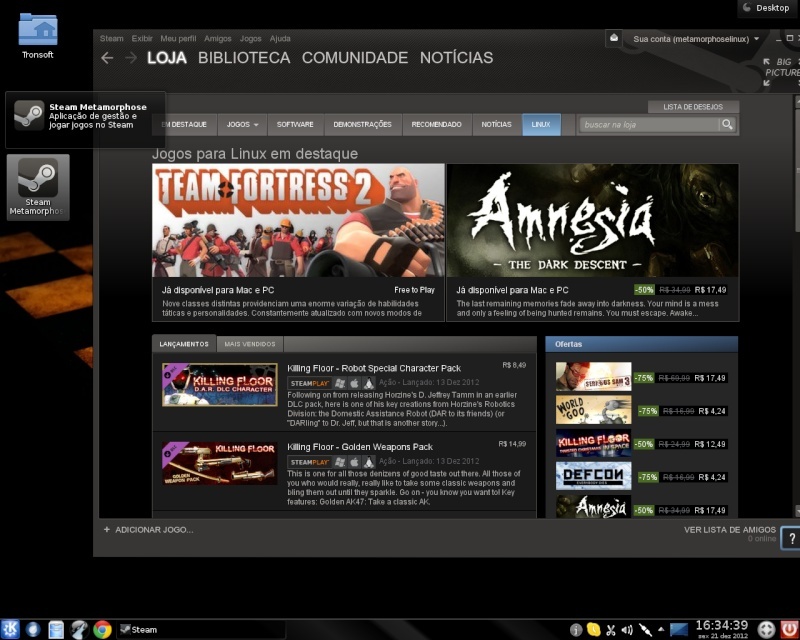Click the blue screen icon beside the clock
Viewport: 800px width, 640px height.
(x=679, y=630)
